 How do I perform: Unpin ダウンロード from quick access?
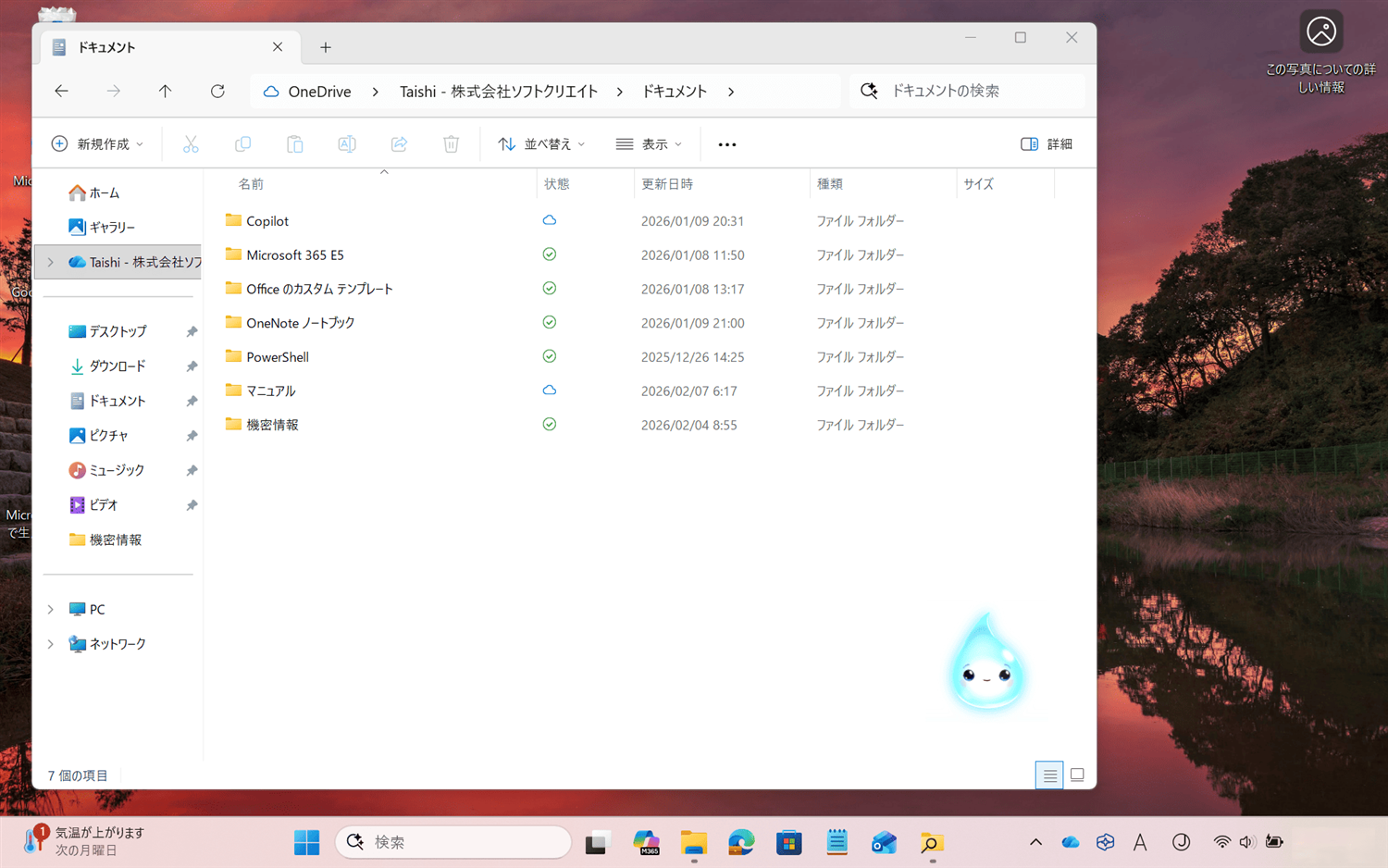(192, 366)
